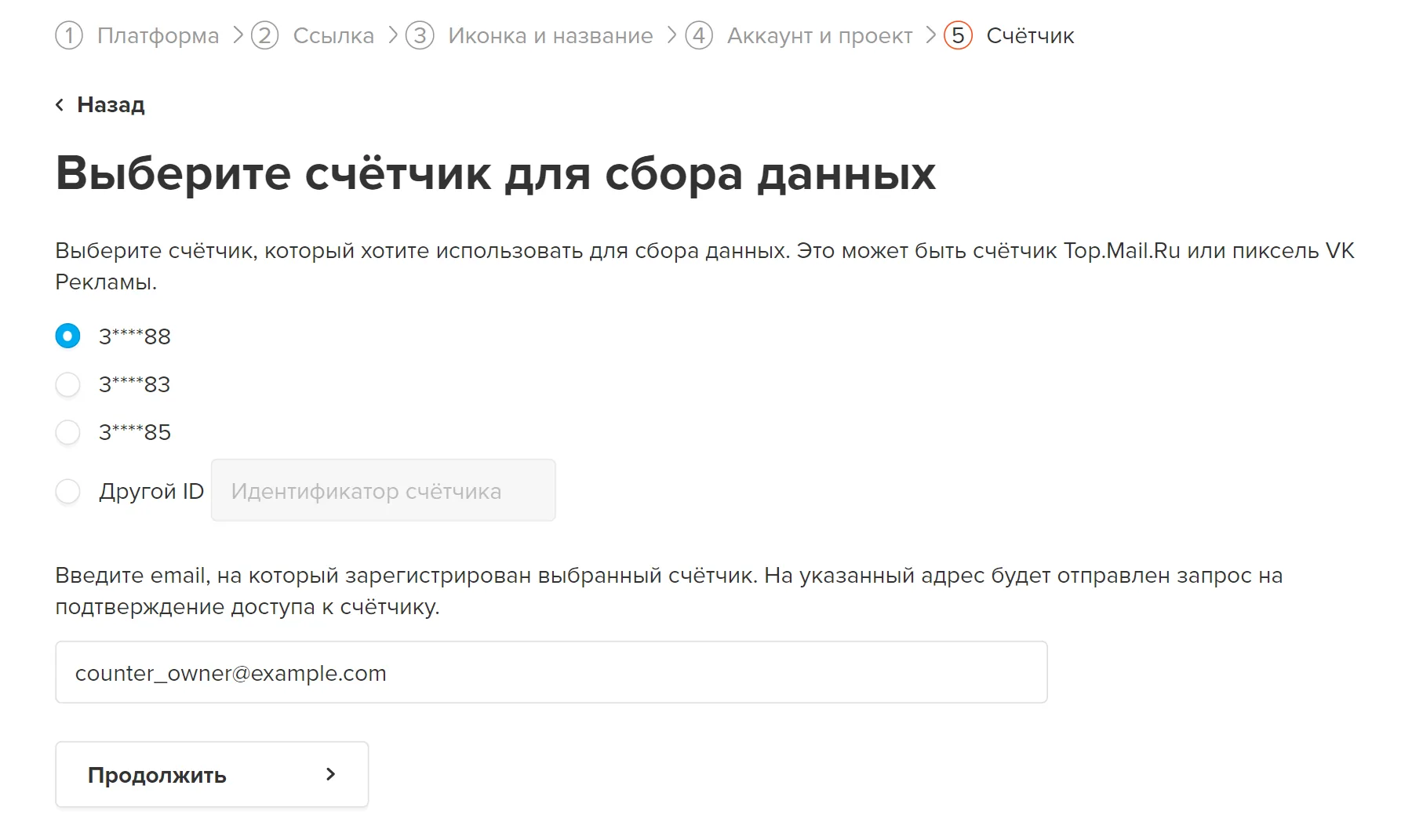The width and height of the screenshot is (1412, 840).
Task: Click the Другой ID label text
Action: point(151,491)
